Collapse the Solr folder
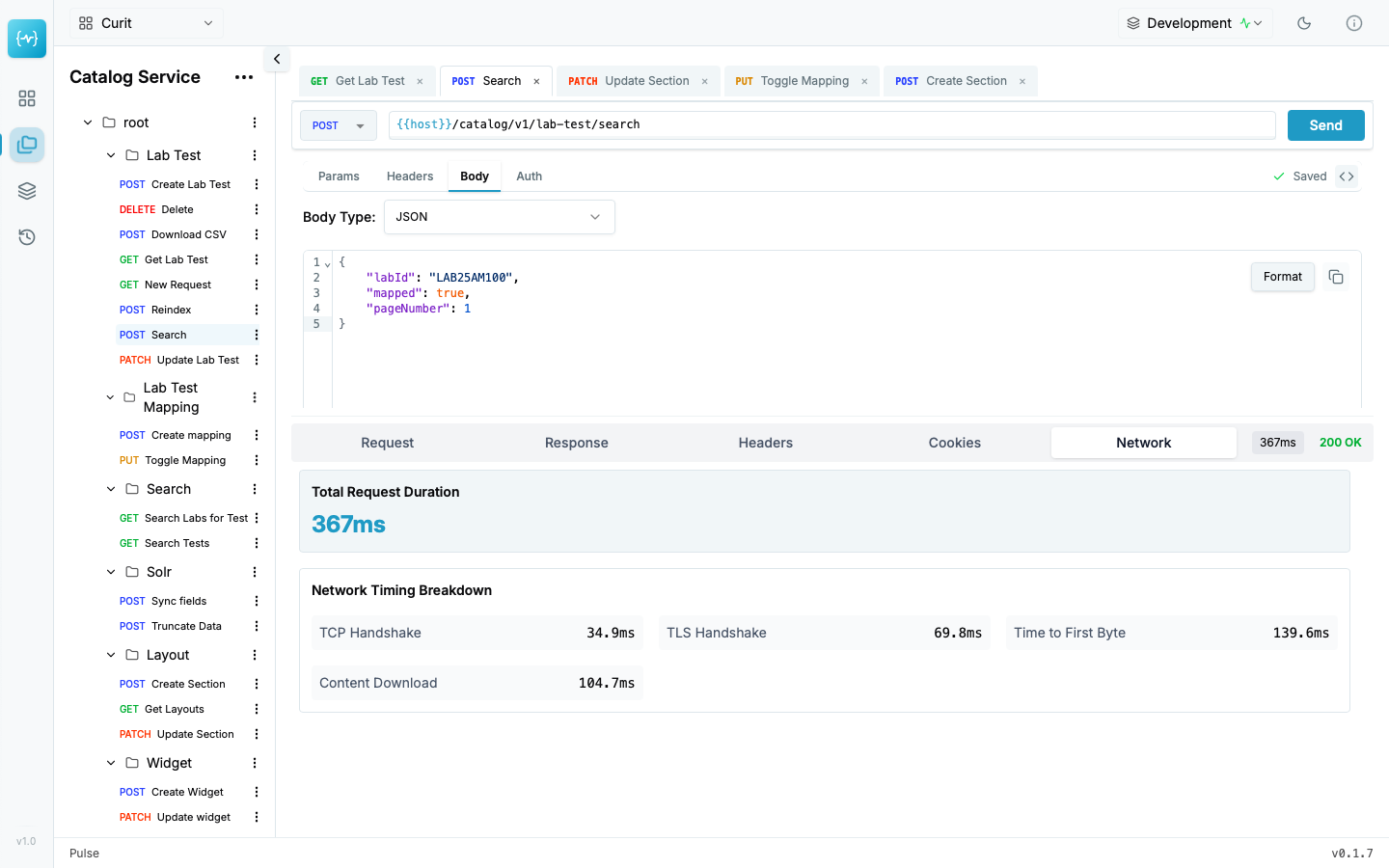 pos(111,572)
